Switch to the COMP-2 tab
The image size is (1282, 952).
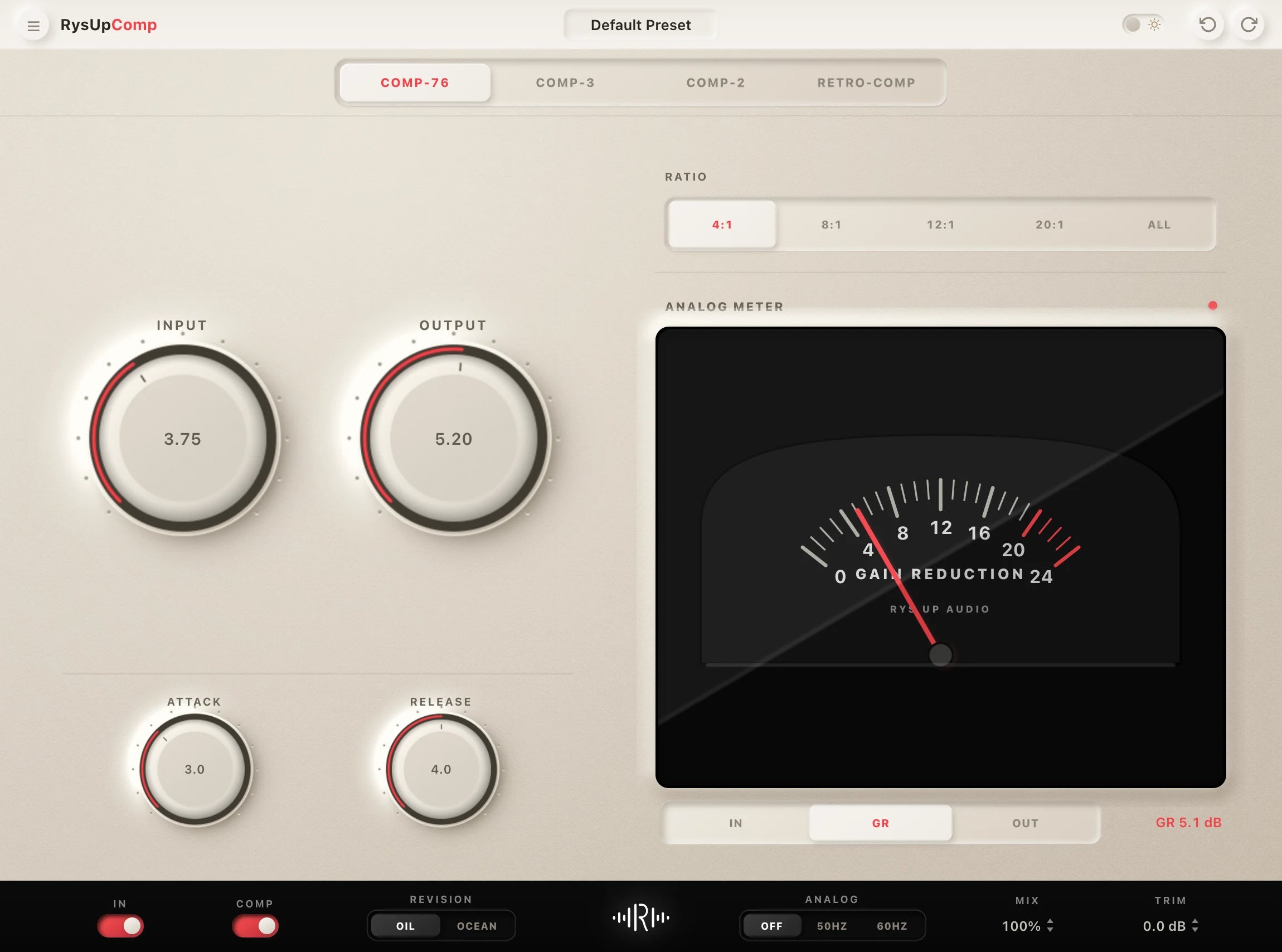click(x=716, y=82)
